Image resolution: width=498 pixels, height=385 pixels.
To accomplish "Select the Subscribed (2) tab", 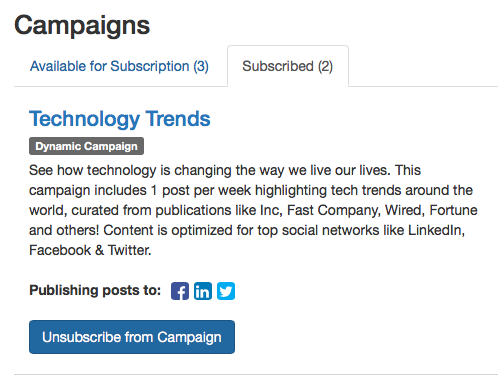I will 288,66.
